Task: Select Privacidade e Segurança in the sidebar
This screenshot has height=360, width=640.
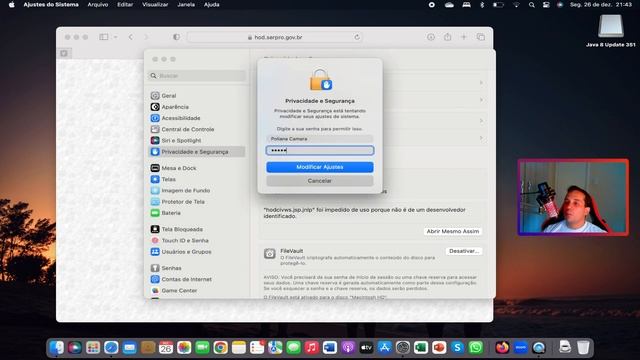Action: 197,152
